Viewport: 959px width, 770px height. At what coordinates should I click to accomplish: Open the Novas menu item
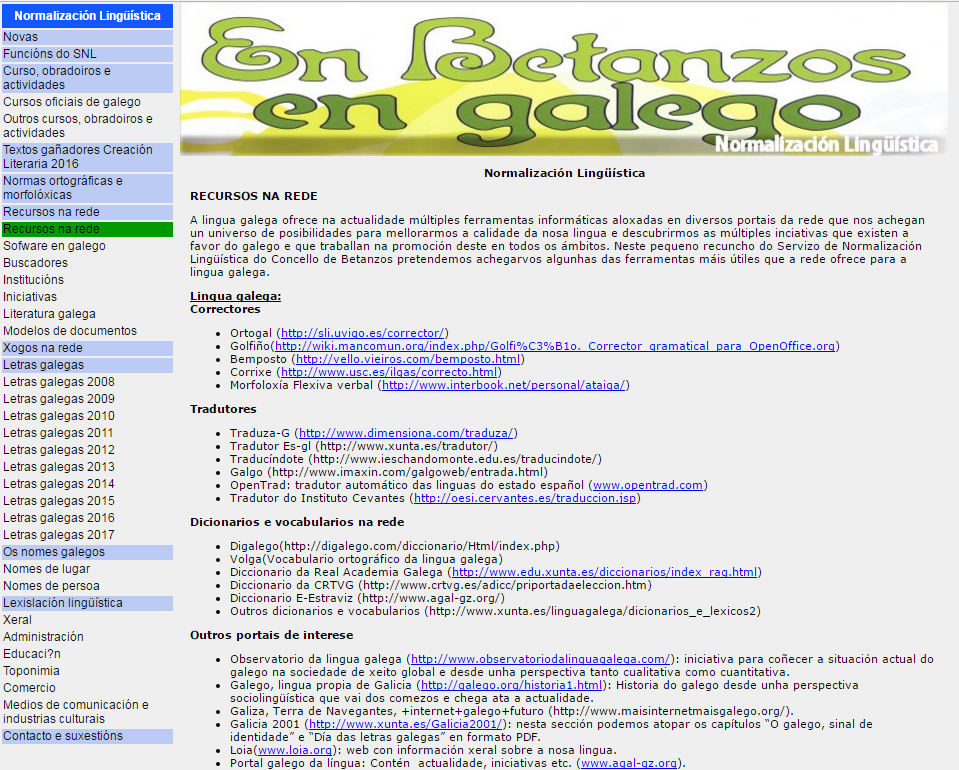(21, 37)
